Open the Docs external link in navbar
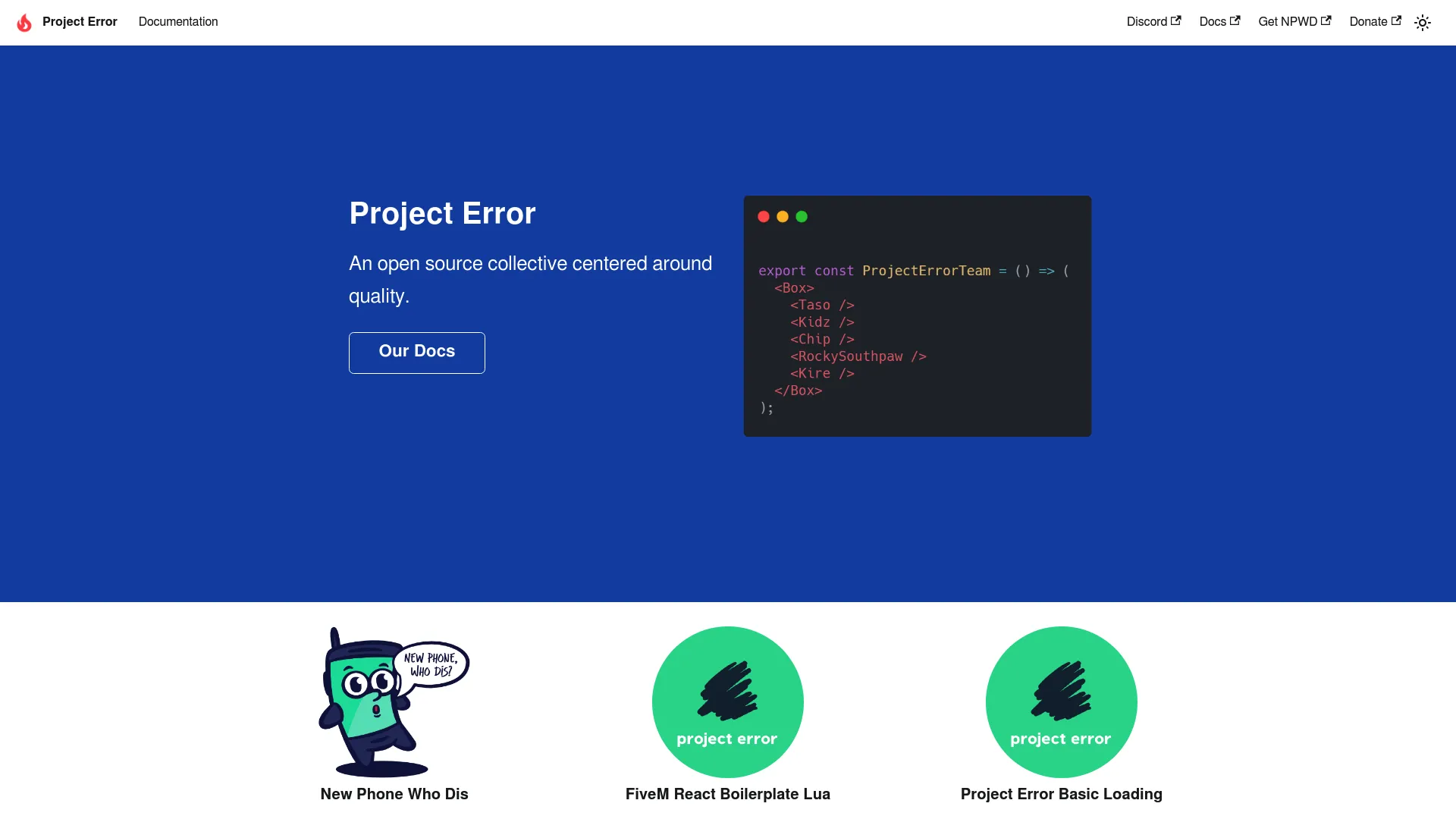Screen dimensions: 1456x819 point(1219,22)
